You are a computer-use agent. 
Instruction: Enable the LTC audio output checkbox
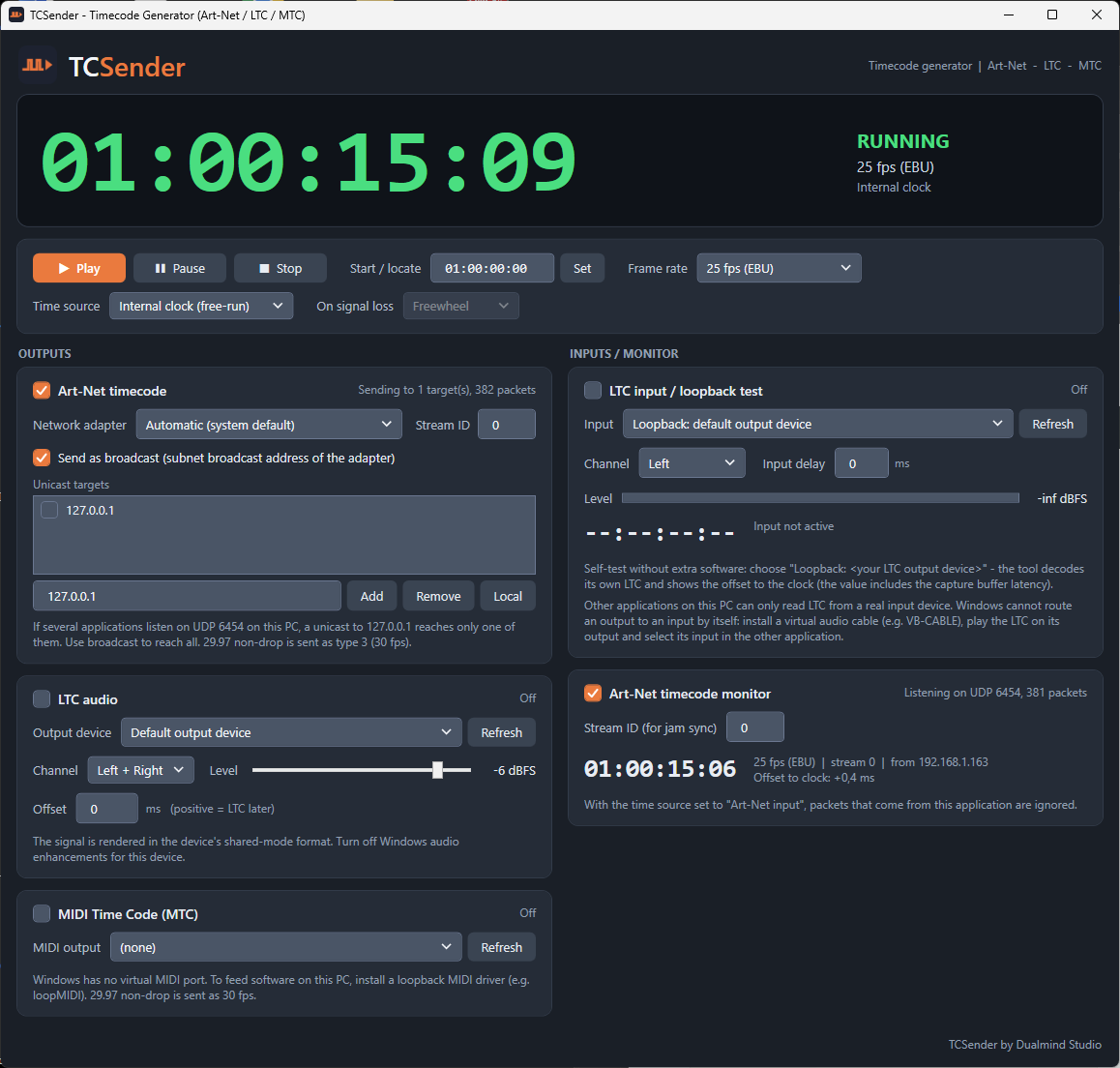tap(42, 699)
